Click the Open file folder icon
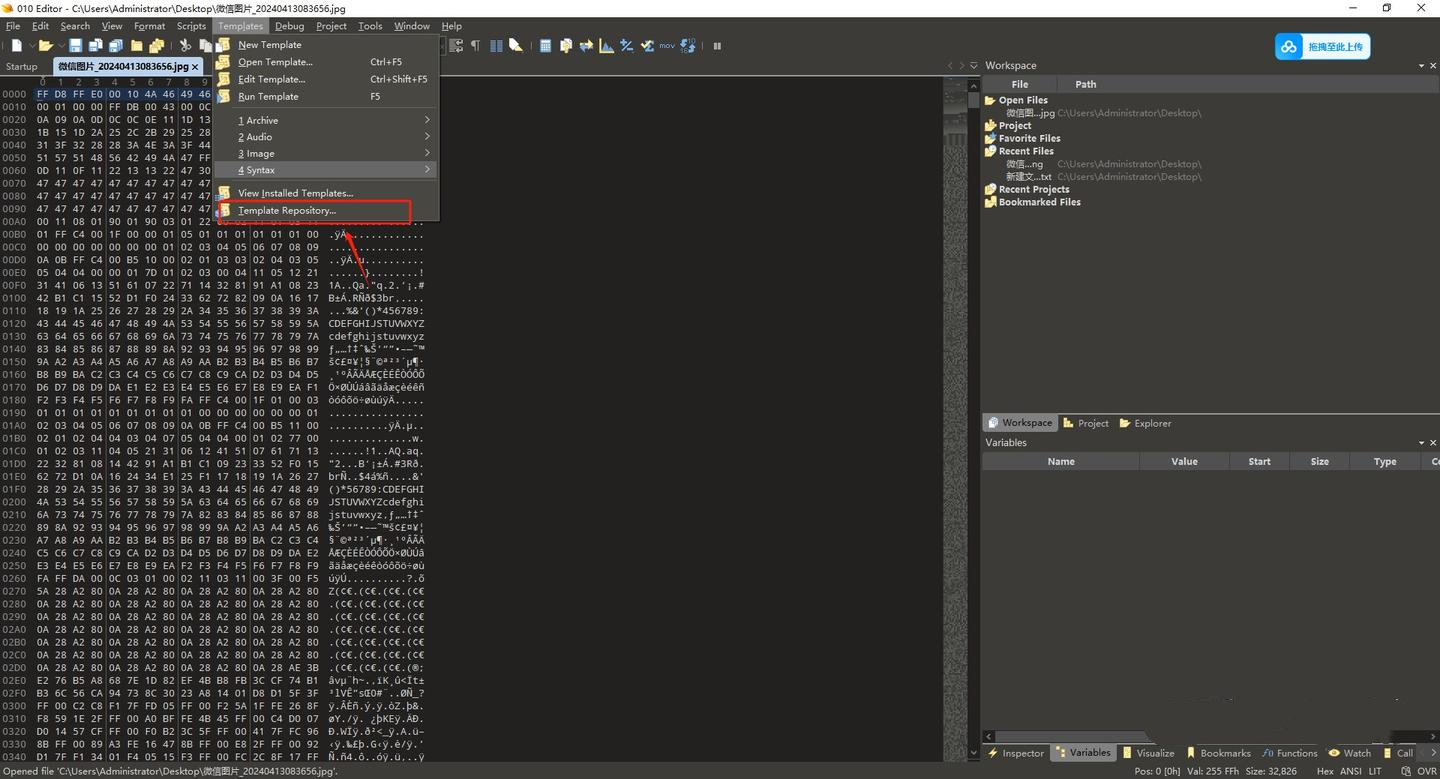 [46, 45]
